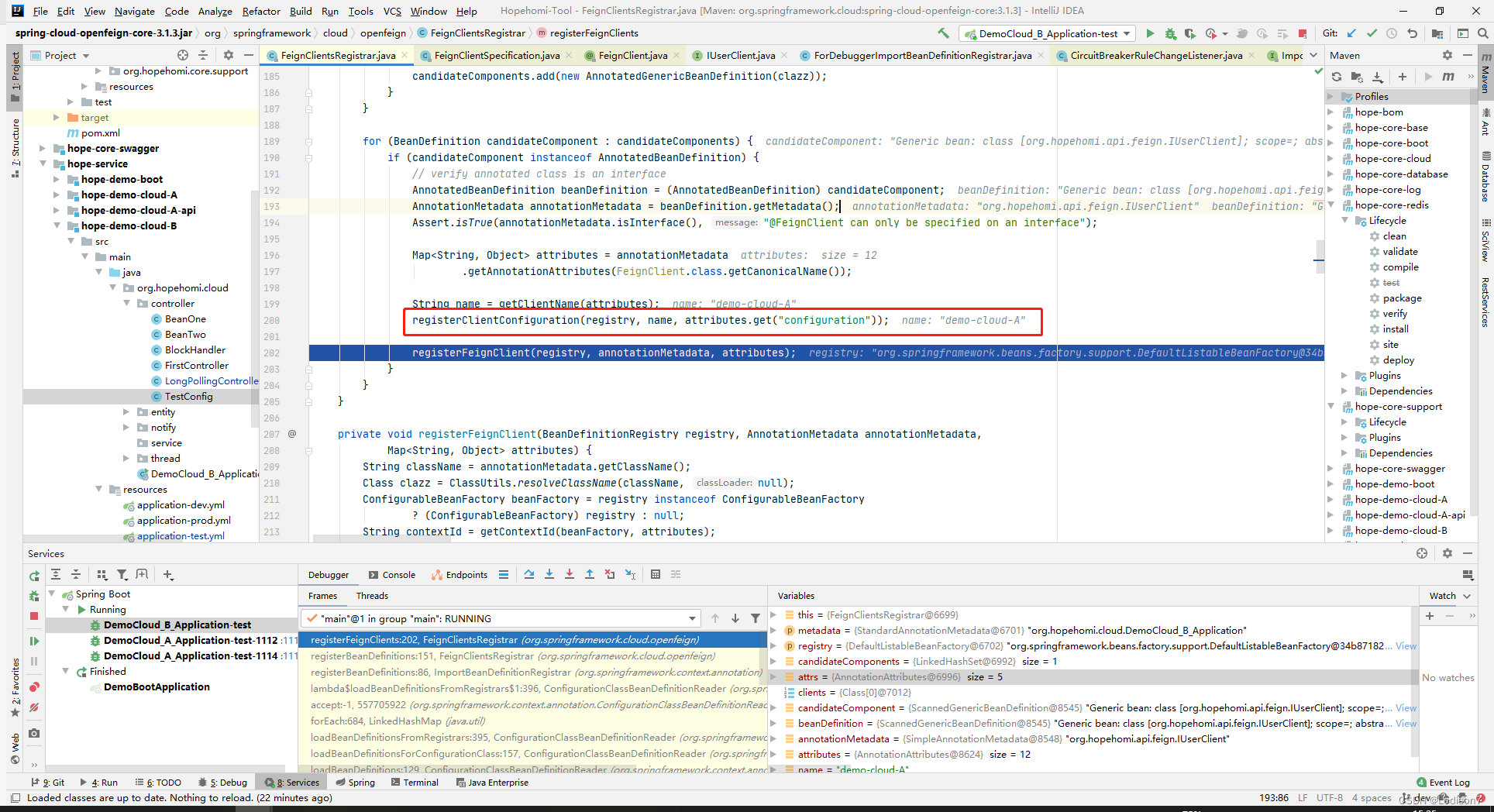Switch to IUserClient.java editor tab
This screenshot has height=812, width=1494.
(x=740, y=55)
